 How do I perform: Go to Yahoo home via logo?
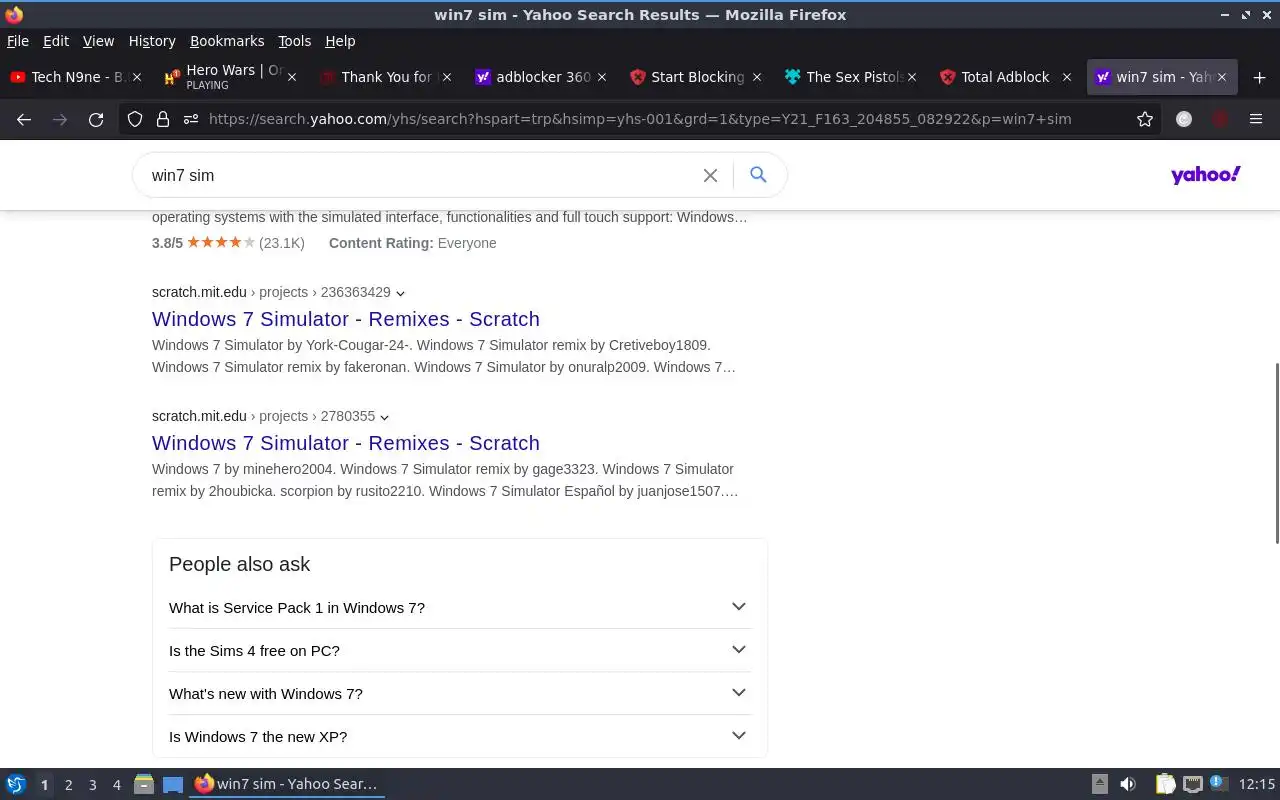[x=1206, y=175]
